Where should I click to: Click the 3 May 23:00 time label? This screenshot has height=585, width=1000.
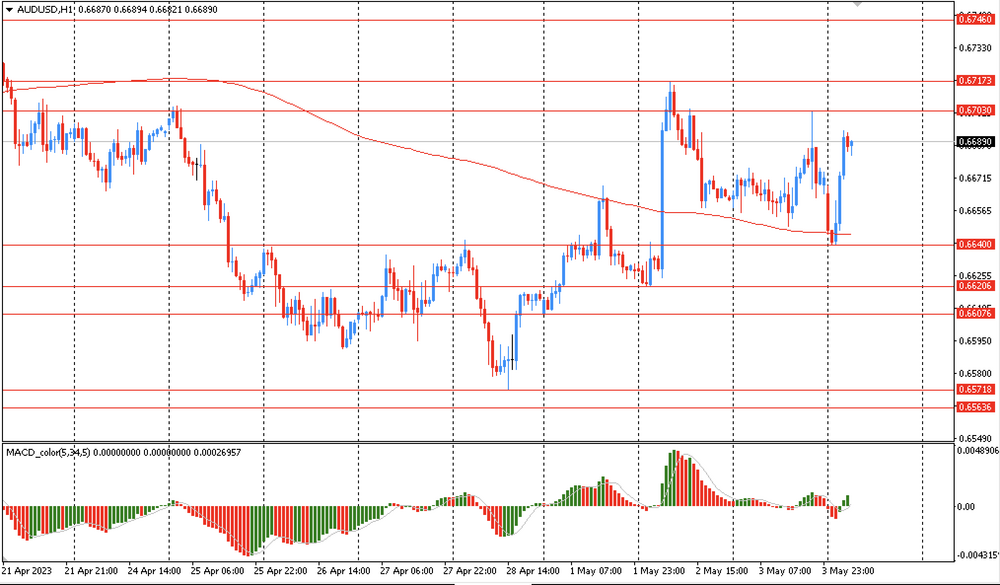click(x=848, y=571)
